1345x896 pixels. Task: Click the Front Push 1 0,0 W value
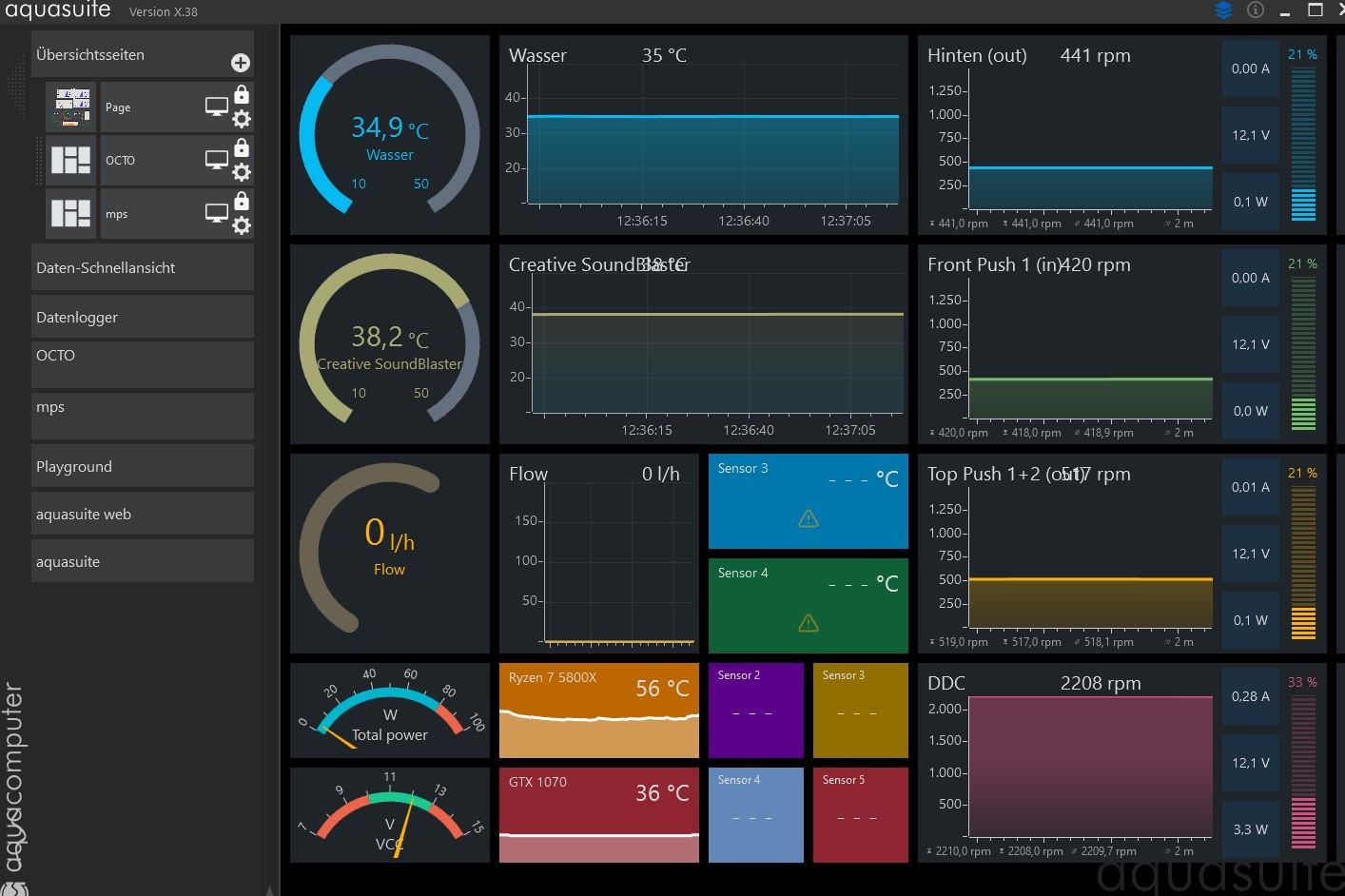click(x=1250, y=411)
